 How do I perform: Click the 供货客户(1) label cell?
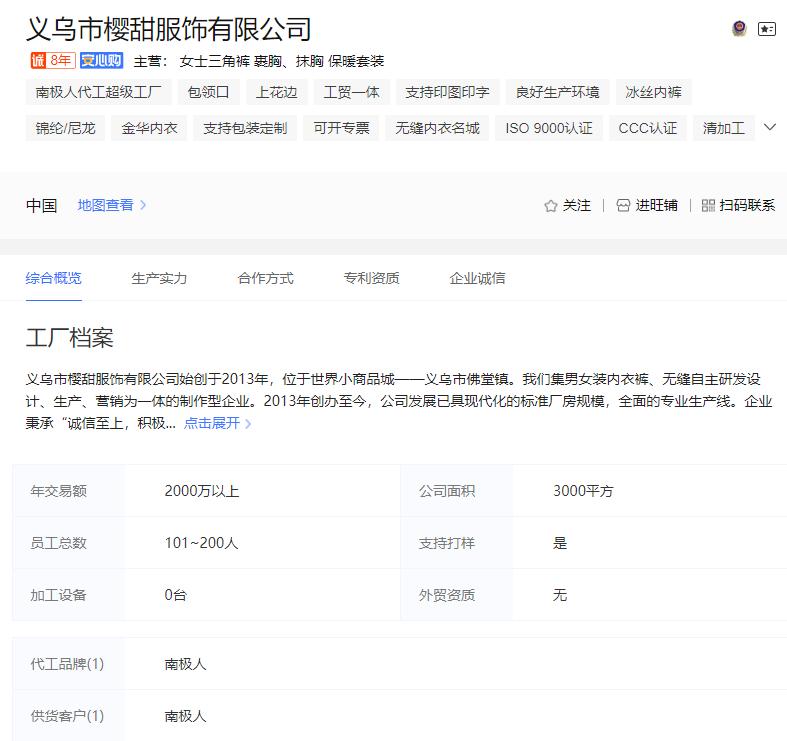(x=69, y=716)
